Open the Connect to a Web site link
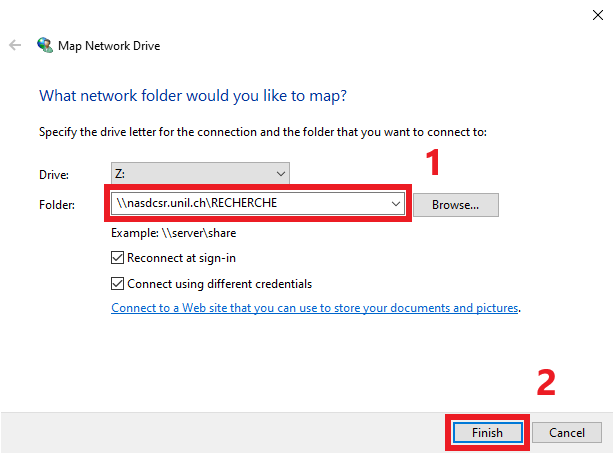Image resolution: width=614 pixels, height=454 pixels. [315, 308]
